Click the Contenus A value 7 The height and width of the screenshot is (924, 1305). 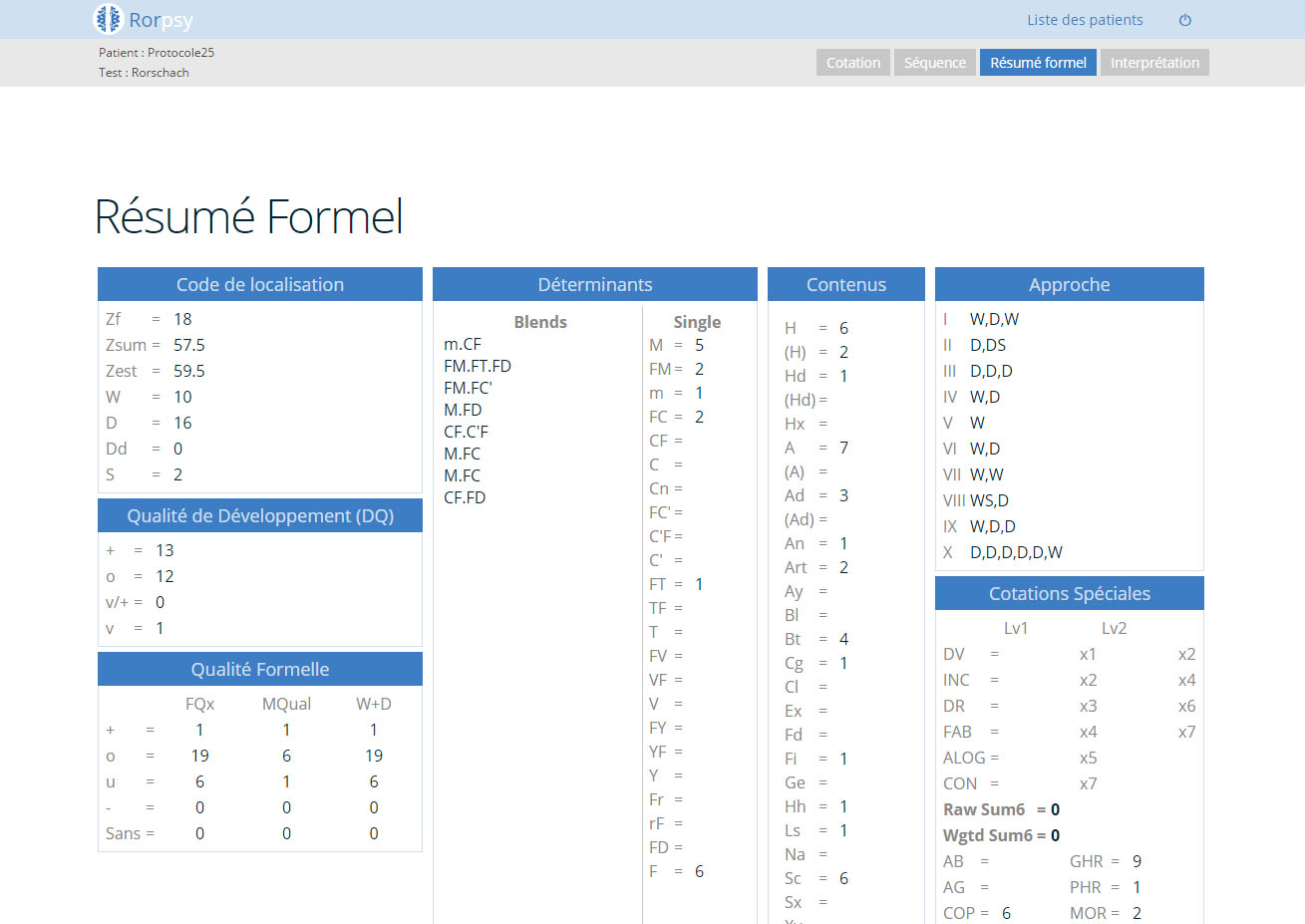point(843,448)
